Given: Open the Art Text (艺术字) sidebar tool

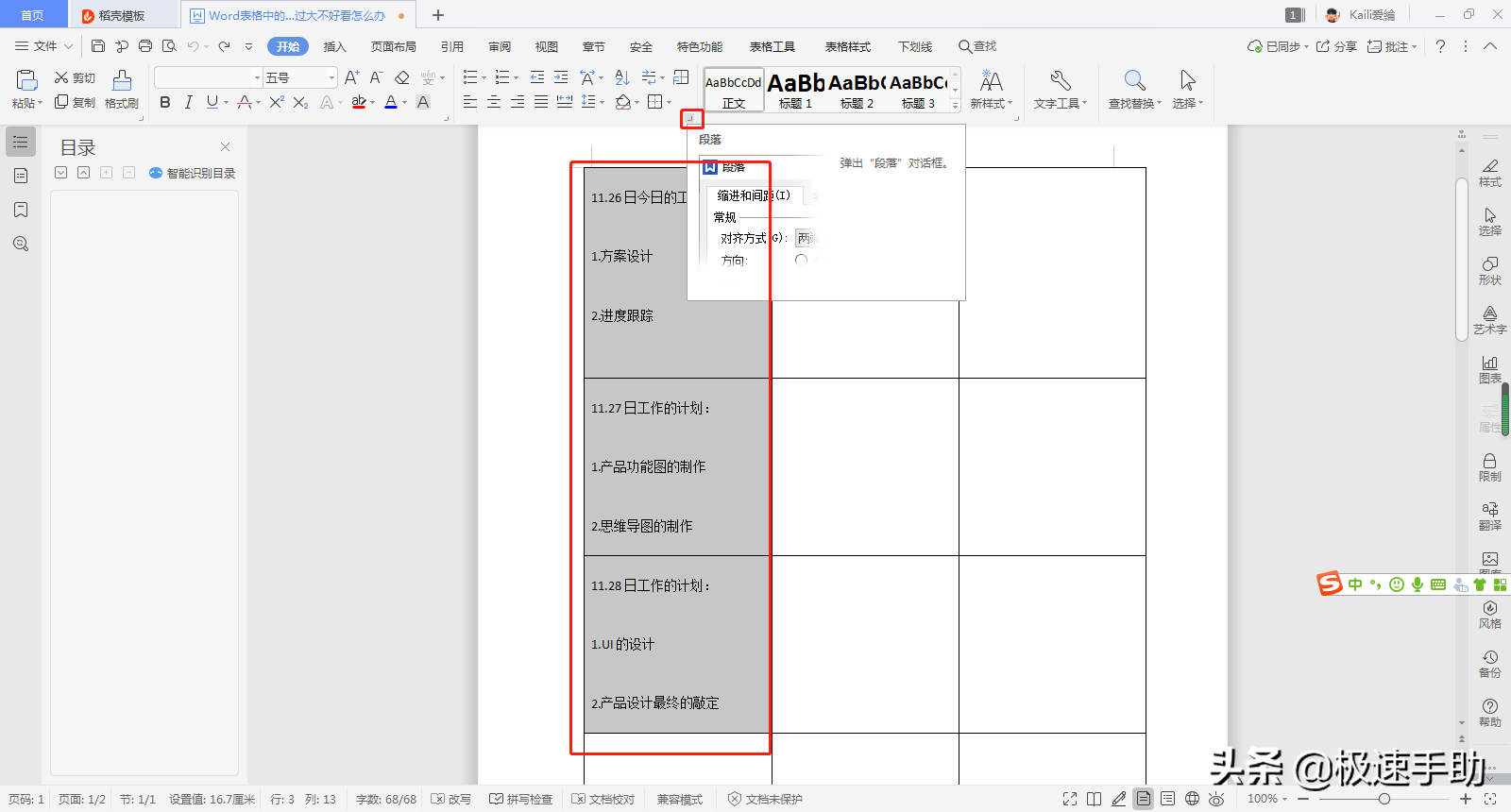Looking at the screenshot, I should (x=1489, y=320).
